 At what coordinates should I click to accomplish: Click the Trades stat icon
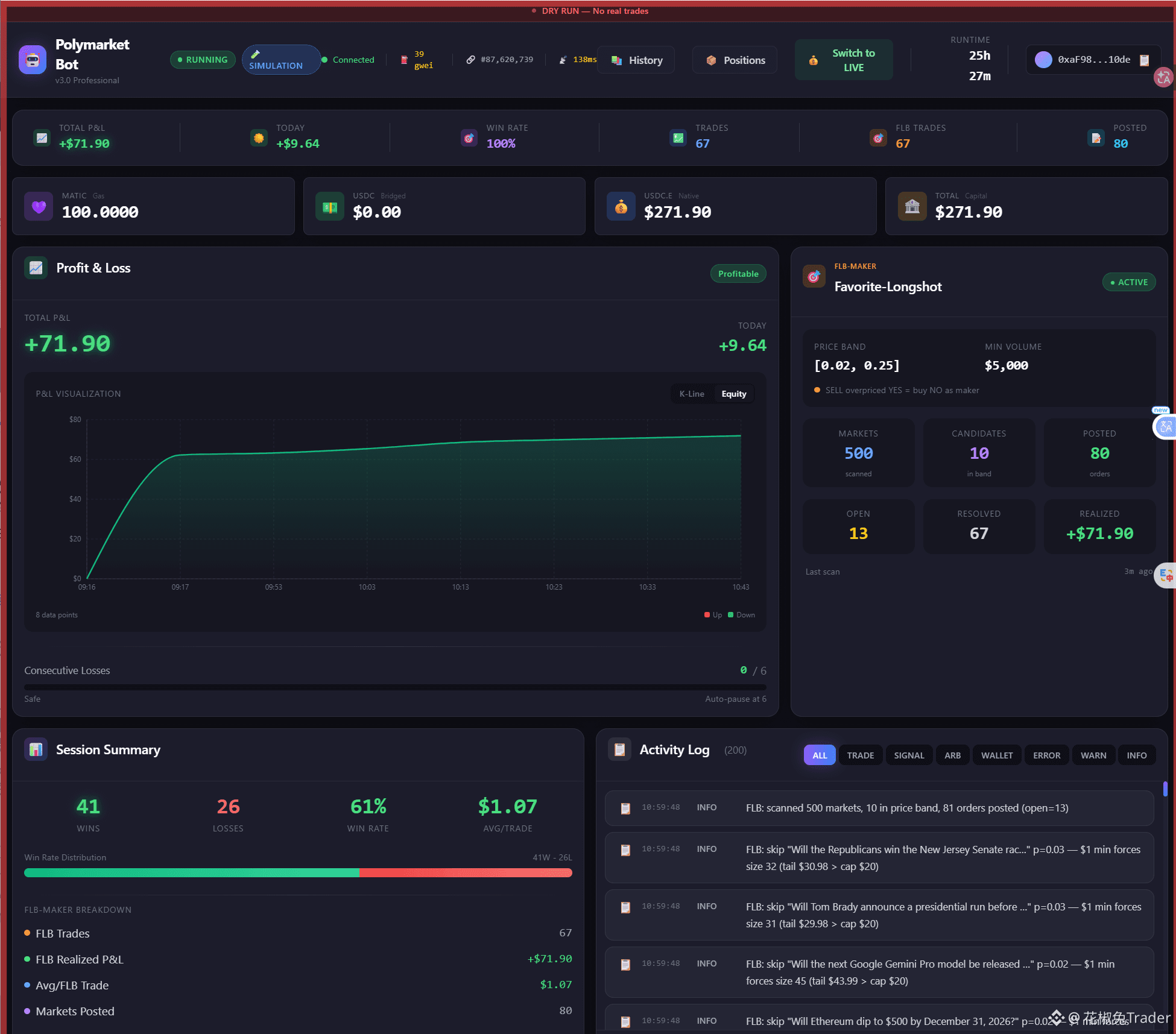click(678, 138)
